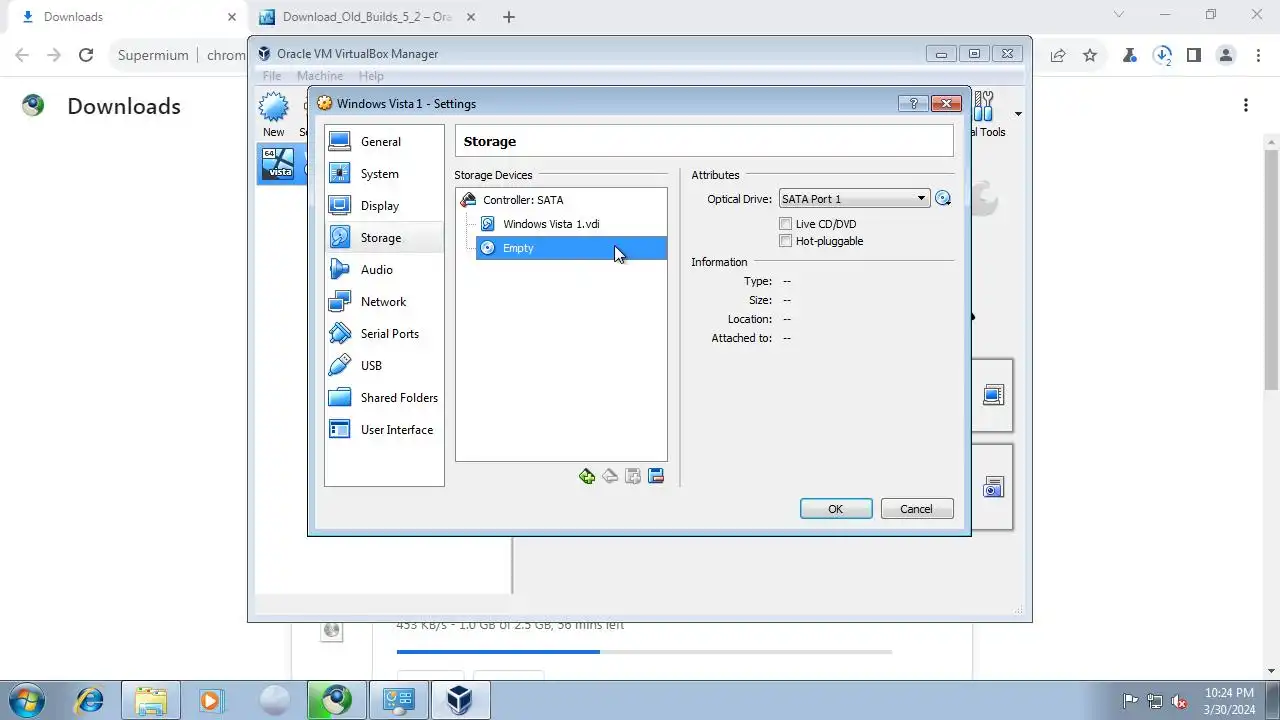Open the Help menu in VirtualBox Manager
This screenshot has width=1280, height=720.
click(371, 76)
